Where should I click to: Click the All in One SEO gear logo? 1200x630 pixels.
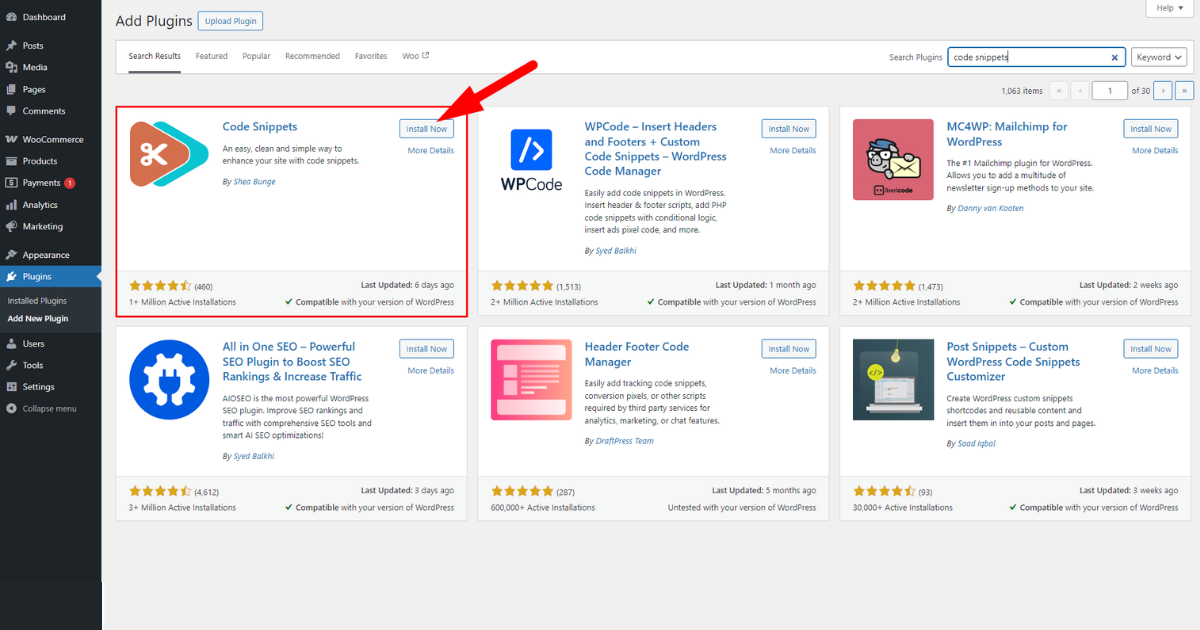pos(169,380)
